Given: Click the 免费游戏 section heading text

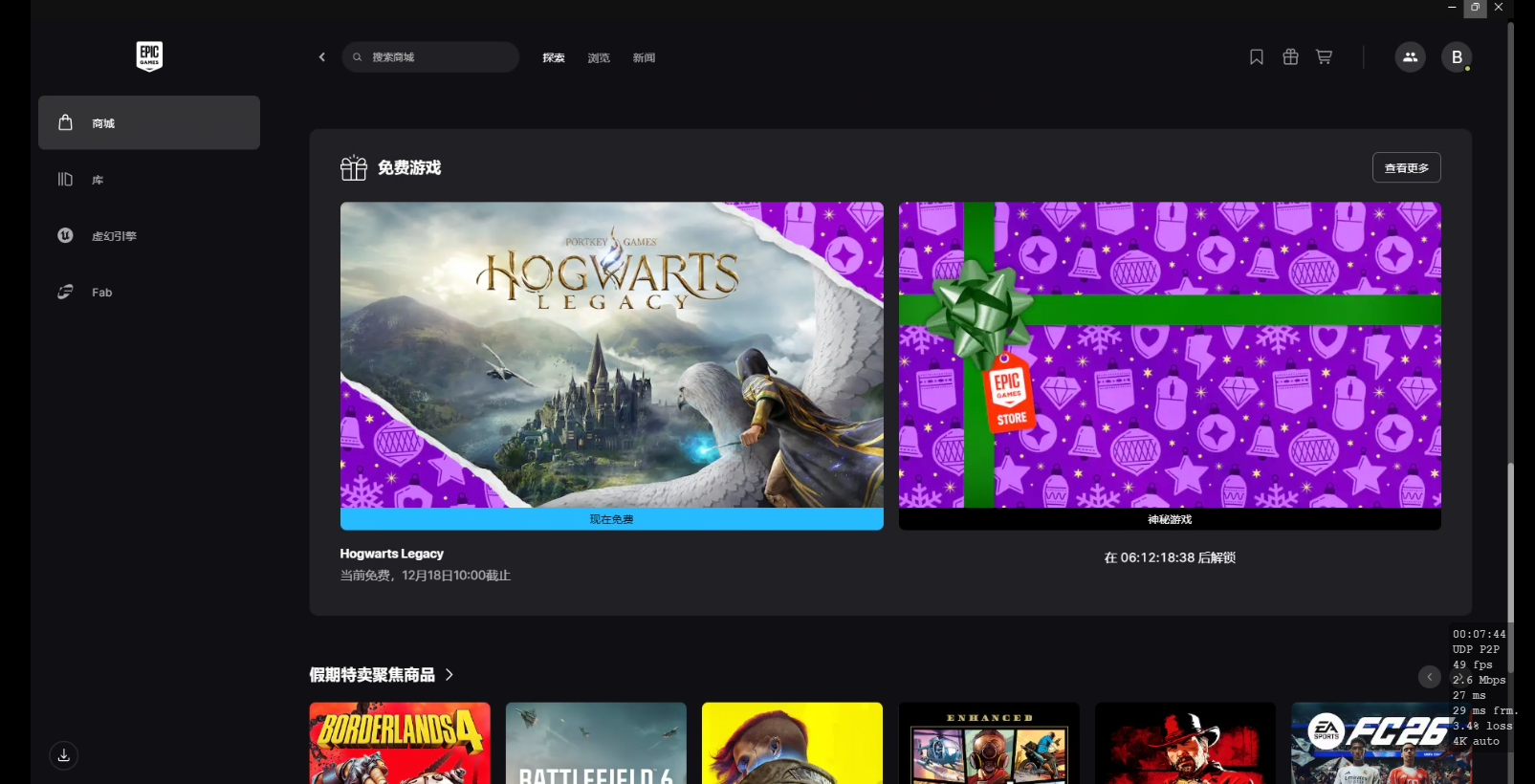Looking at the screenshot, I should tap(409, 167).
